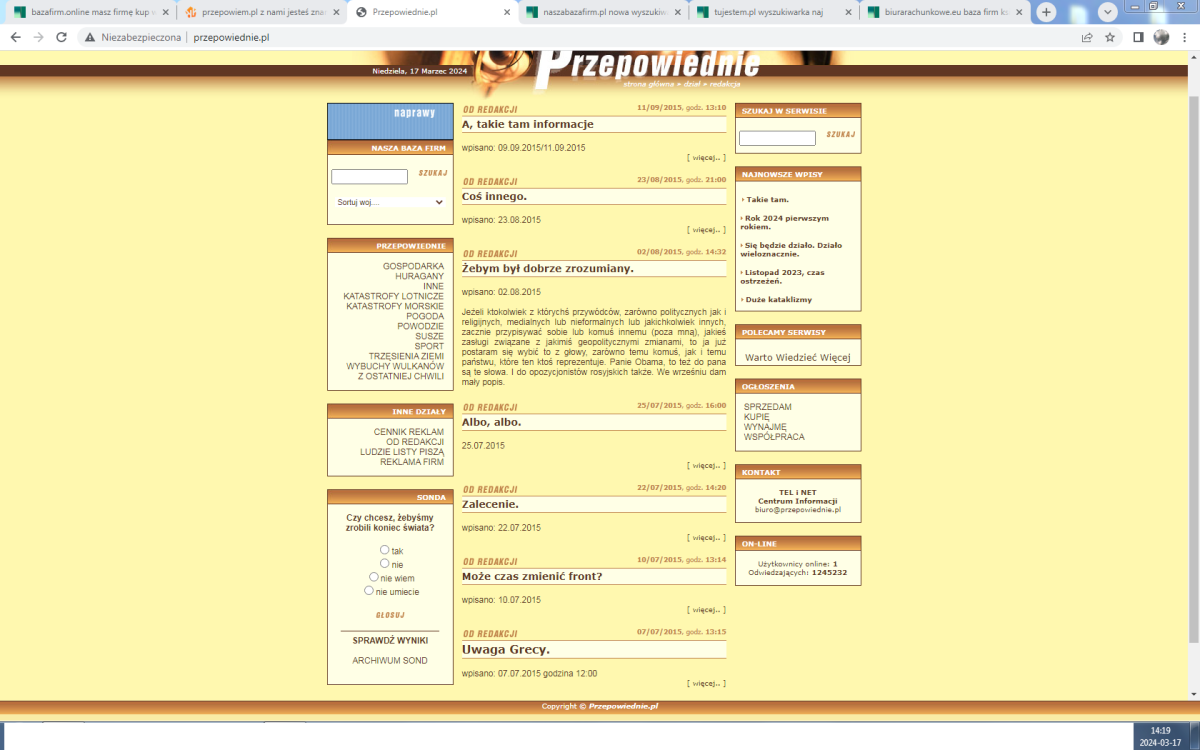Image resolution: width=1200 pixels, height=750 pixels.
Task: Click the 'Szukaj w serwisie' search field
Action: click(777, 138)
